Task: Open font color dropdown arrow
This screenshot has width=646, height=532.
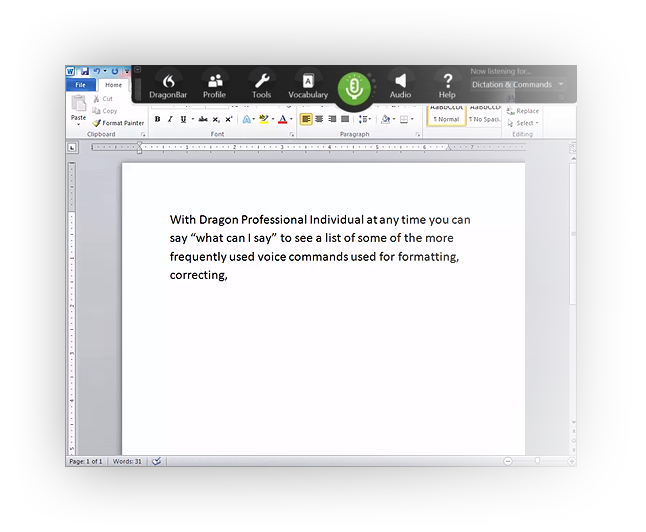Action: (x=291, y=119)
